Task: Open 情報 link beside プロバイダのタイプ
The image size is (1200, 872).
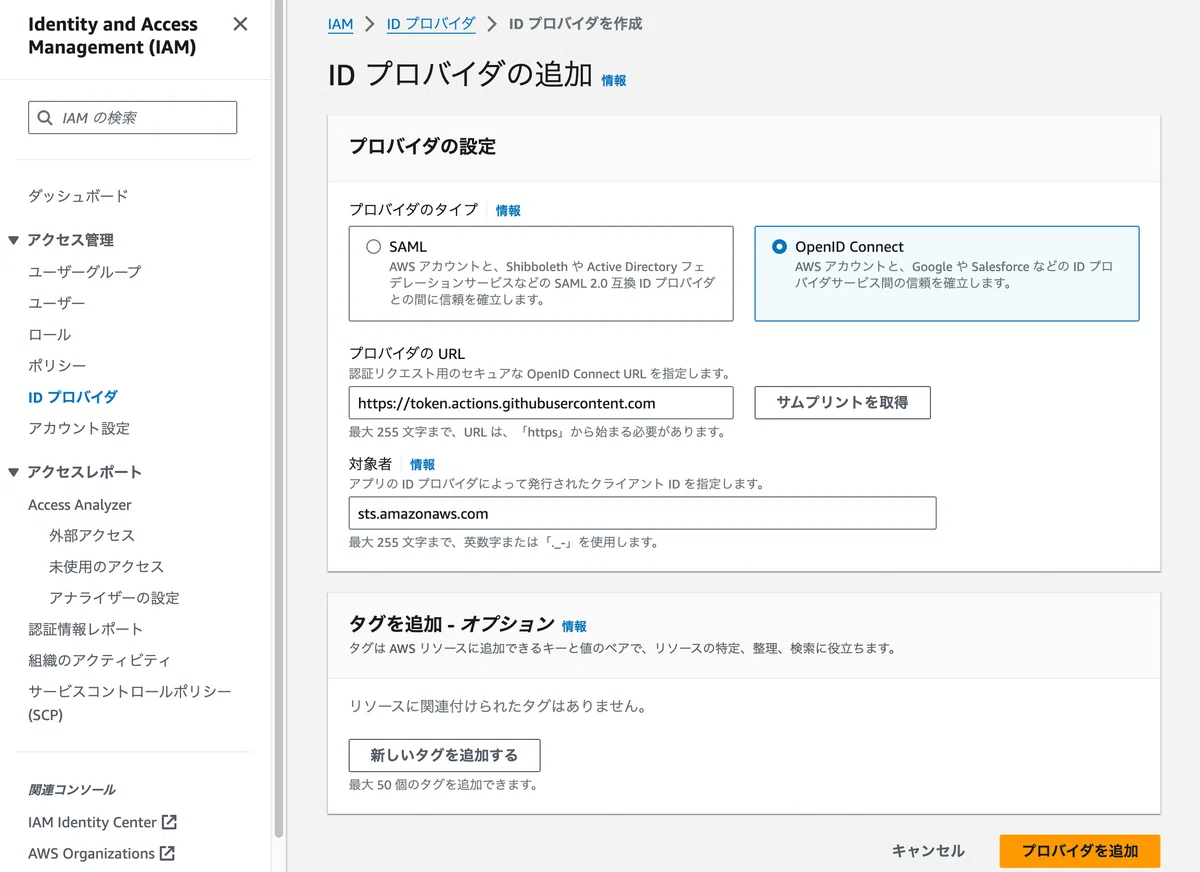Action: pos(508,211)
